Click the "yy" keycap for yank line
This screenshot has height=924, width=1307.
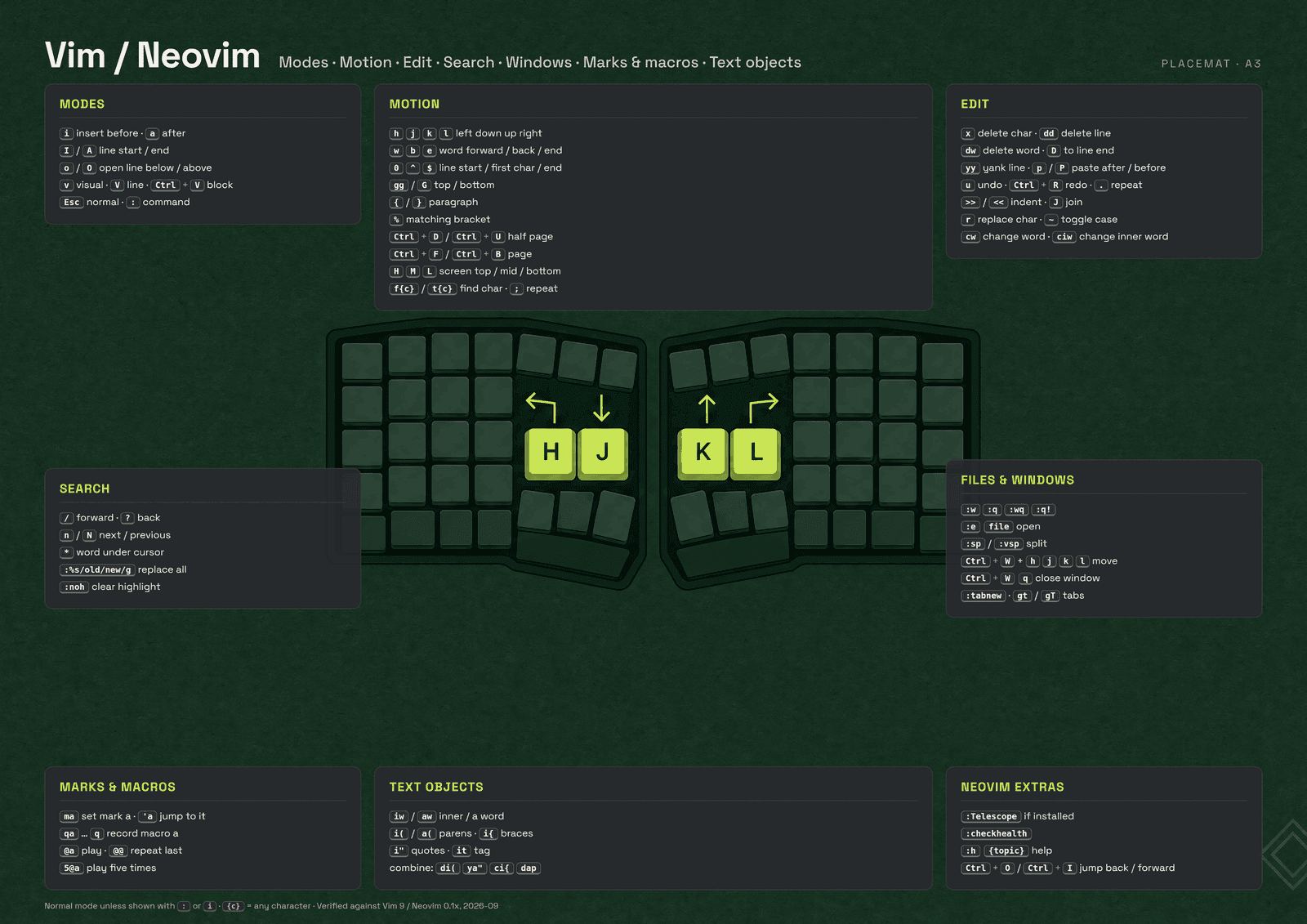tap(970, 168)
